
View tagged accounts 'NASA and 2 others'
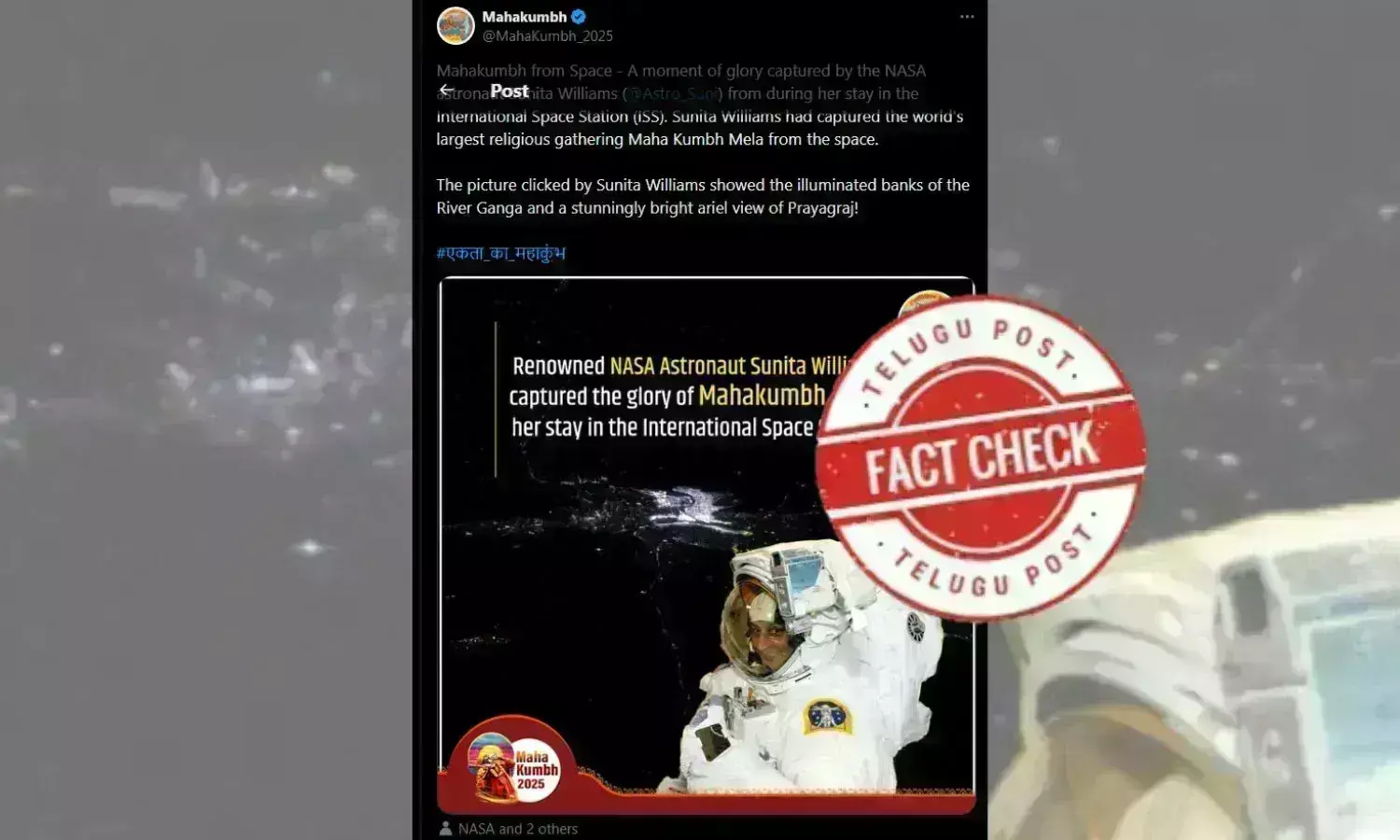point(518,829)
